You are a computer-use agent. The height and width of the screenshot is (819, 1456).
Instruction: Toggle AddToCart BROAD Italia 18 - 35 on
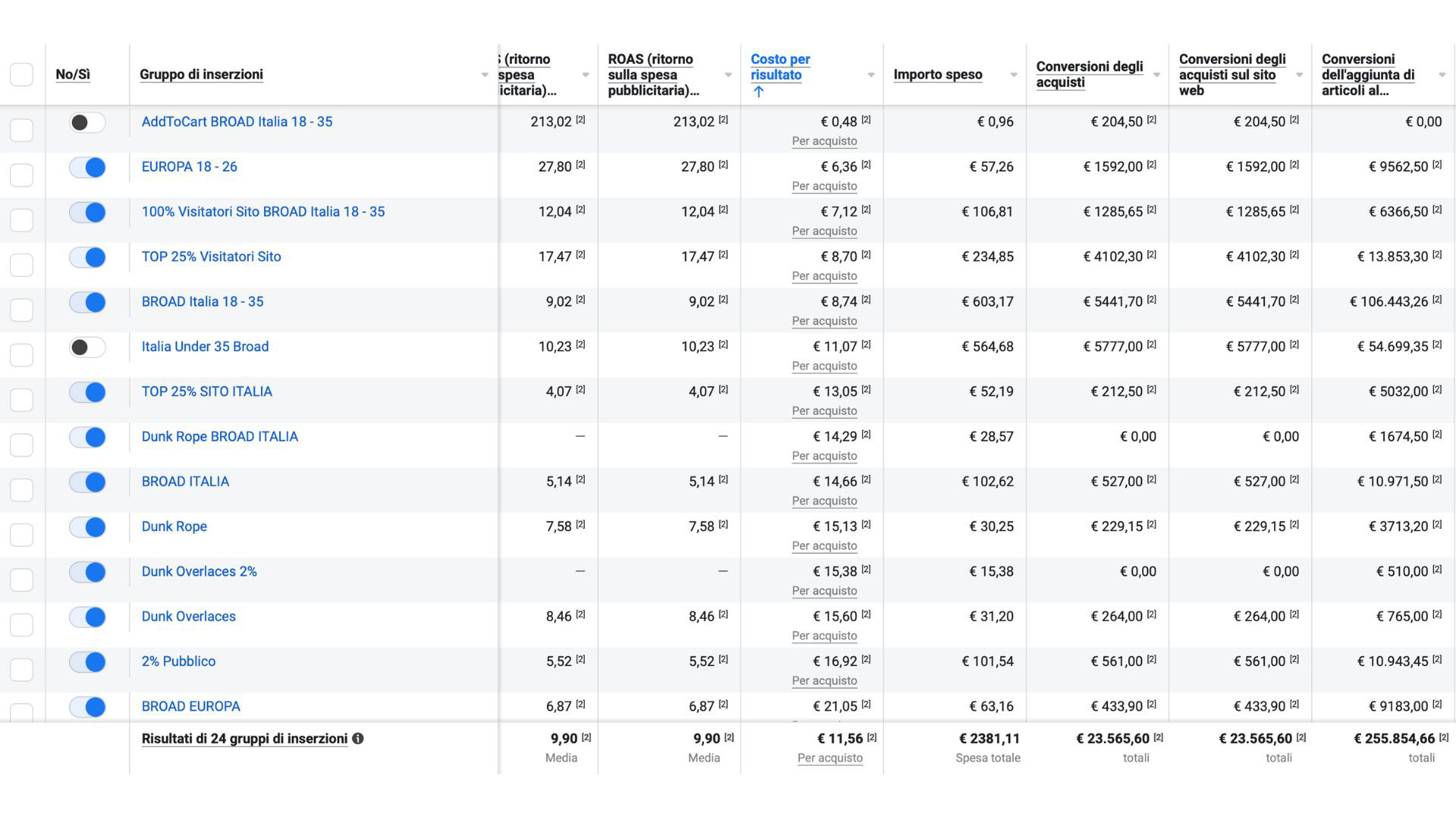(87, 122)
